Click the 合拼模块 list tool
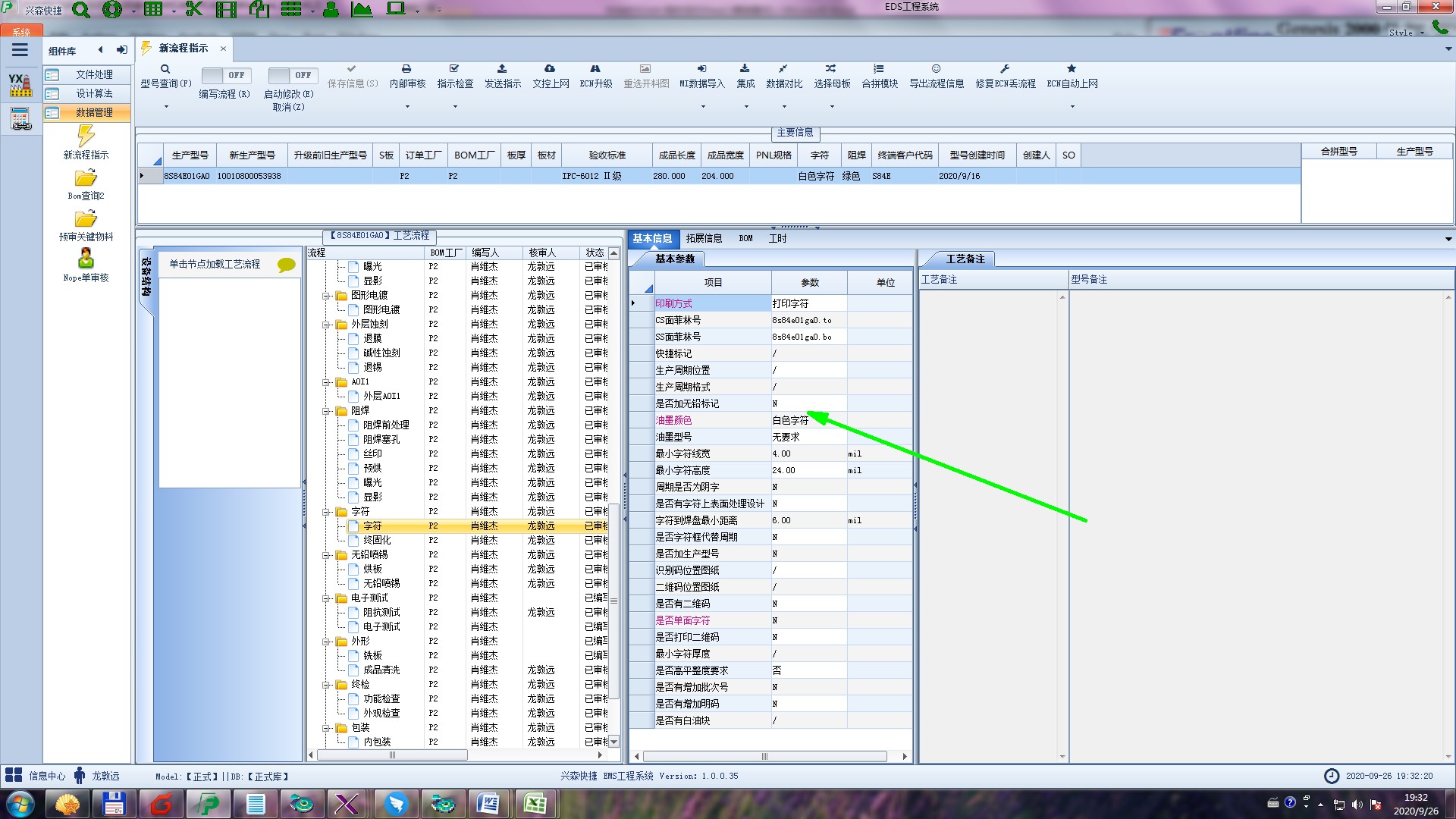 coord(880,76)
